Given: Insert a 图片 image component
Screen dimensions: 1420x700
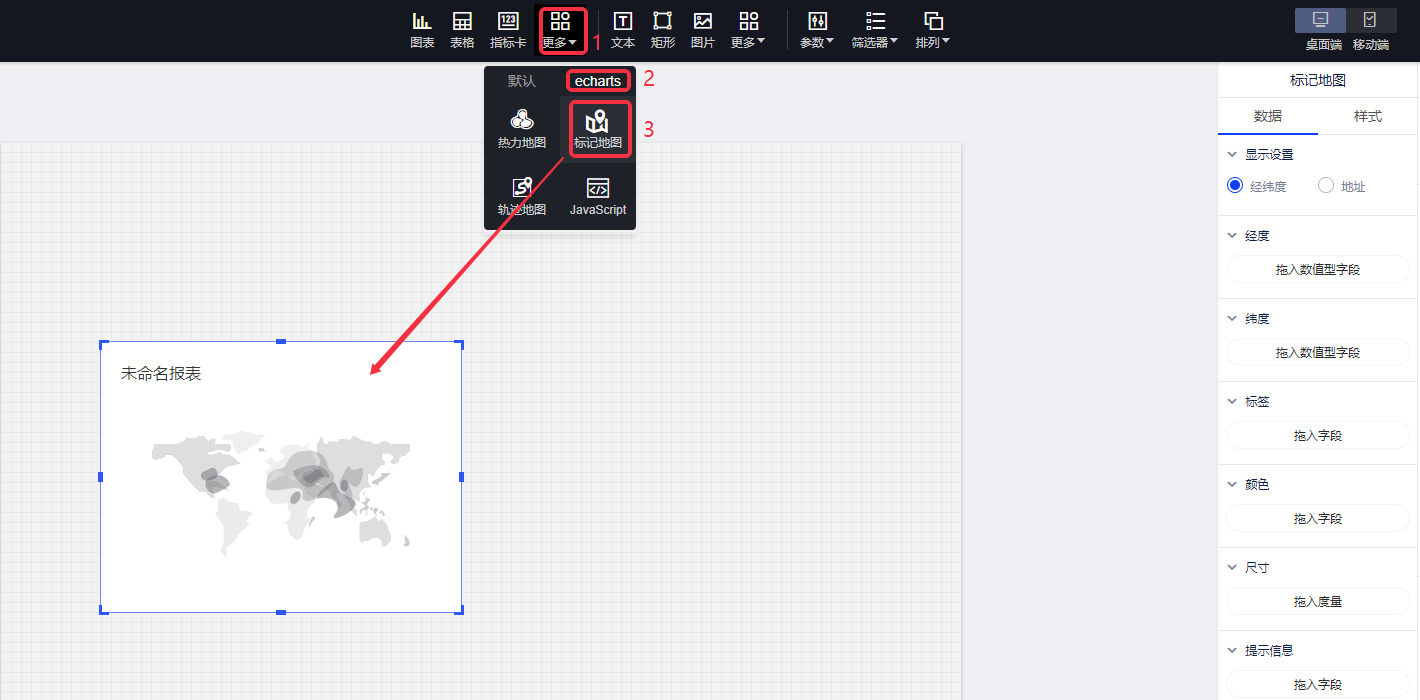Looking at the screenshot, I should pyautogui.click(x=703, y=29).
